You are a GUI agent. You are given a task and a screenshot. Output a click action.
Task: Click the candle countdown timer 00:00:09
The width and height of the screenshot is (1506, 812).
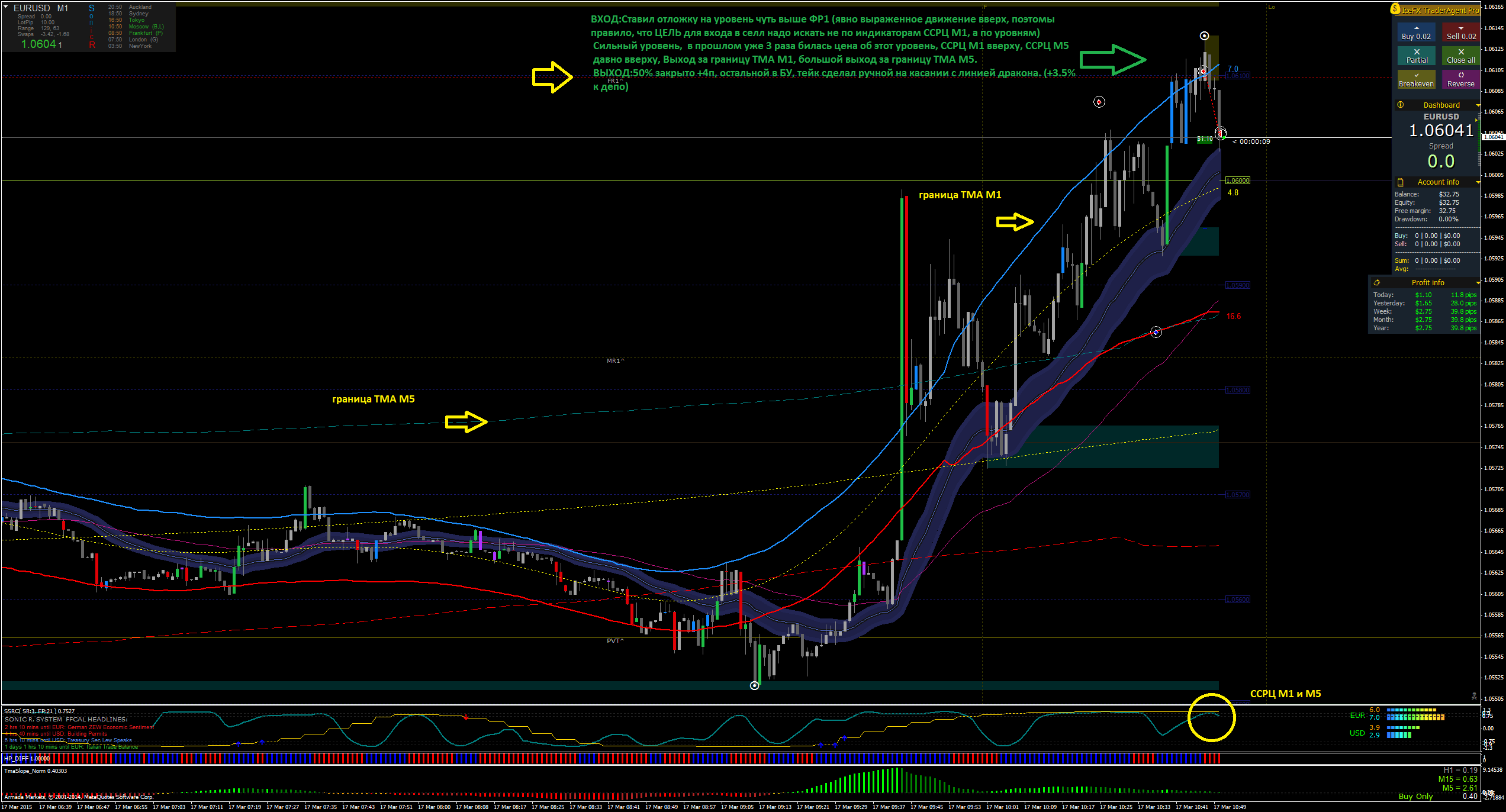pos(1251,141)
